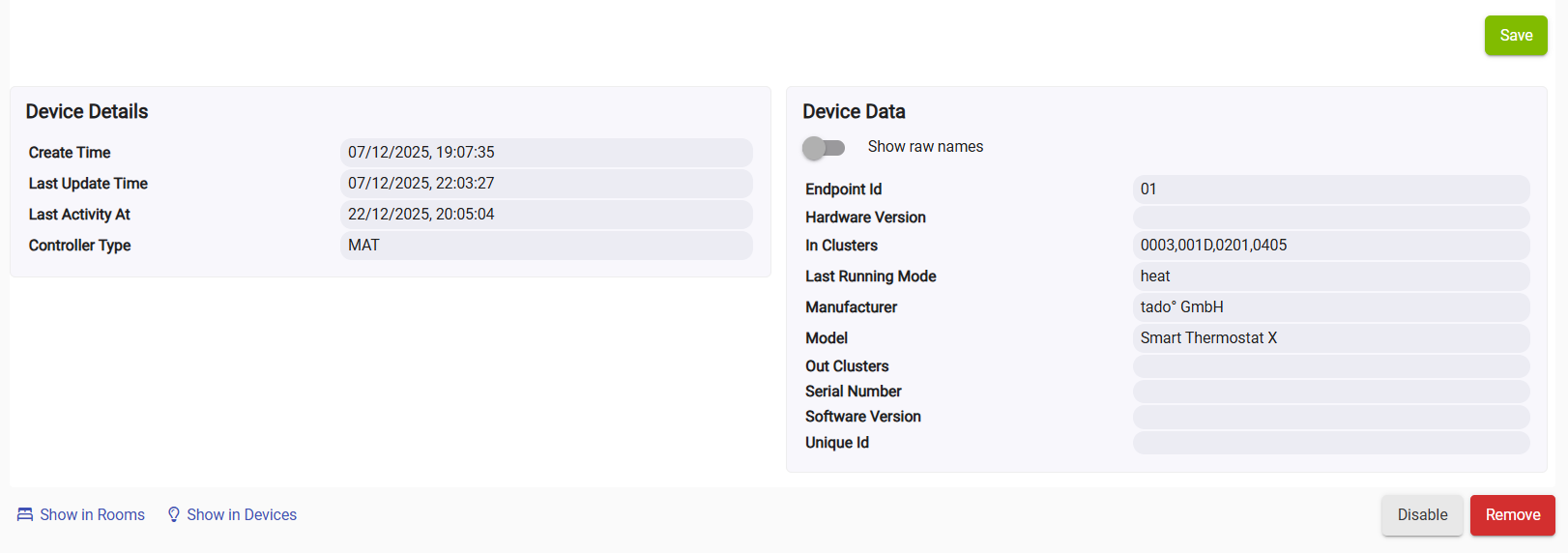Select the Model field Smart Thermostat X
The height and width of the screenshot is (553, 1568).
click(1330, 338)
